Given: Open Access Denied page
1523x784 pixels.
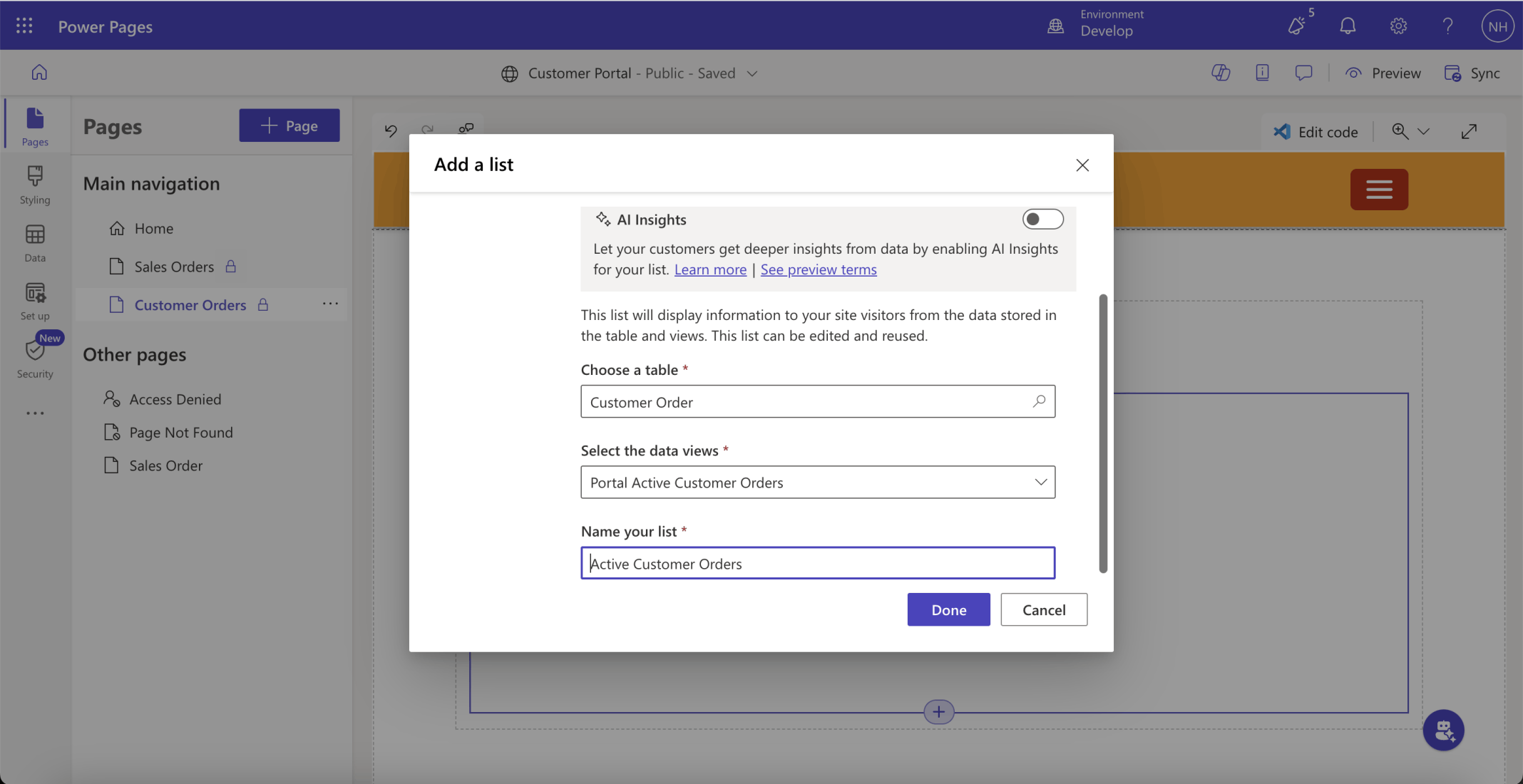Looking at the screenshot, I should 175,399.
